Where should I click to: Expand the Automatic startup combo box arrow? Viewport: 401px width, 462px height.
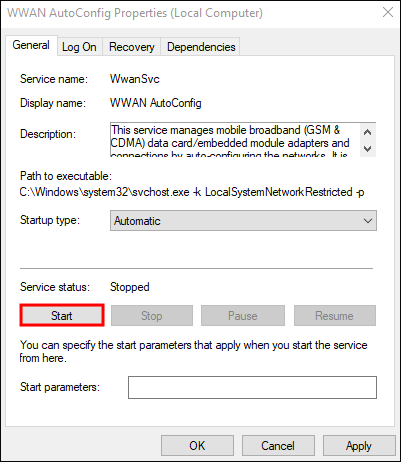[368, 221]
